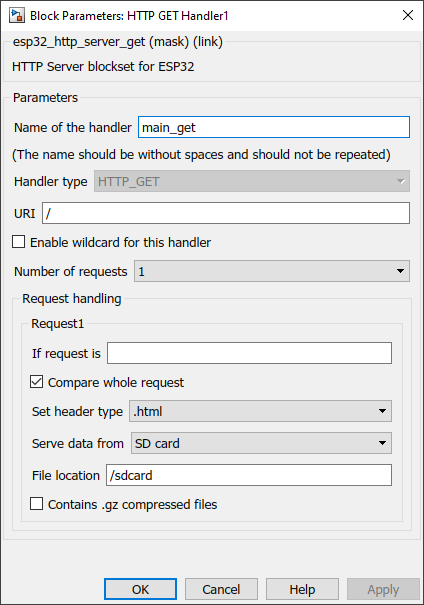Tick Contains .gz compressed files checkbox
Screen dimensions: 424x605
[x=37, y=504]
